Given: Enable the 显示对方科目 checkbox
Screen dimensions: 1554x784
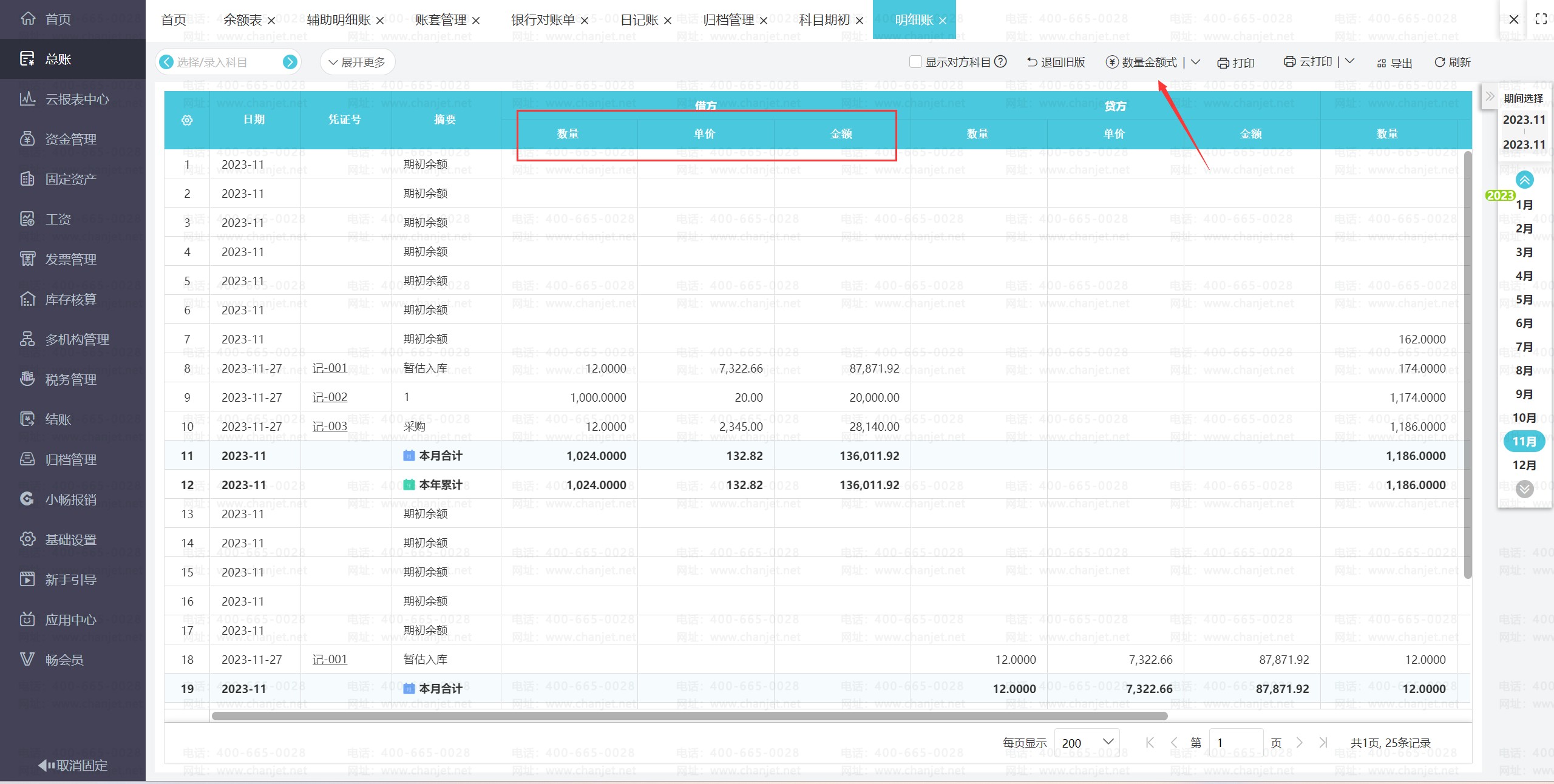Looking at the screenshot, I should [x=916, y=61].
